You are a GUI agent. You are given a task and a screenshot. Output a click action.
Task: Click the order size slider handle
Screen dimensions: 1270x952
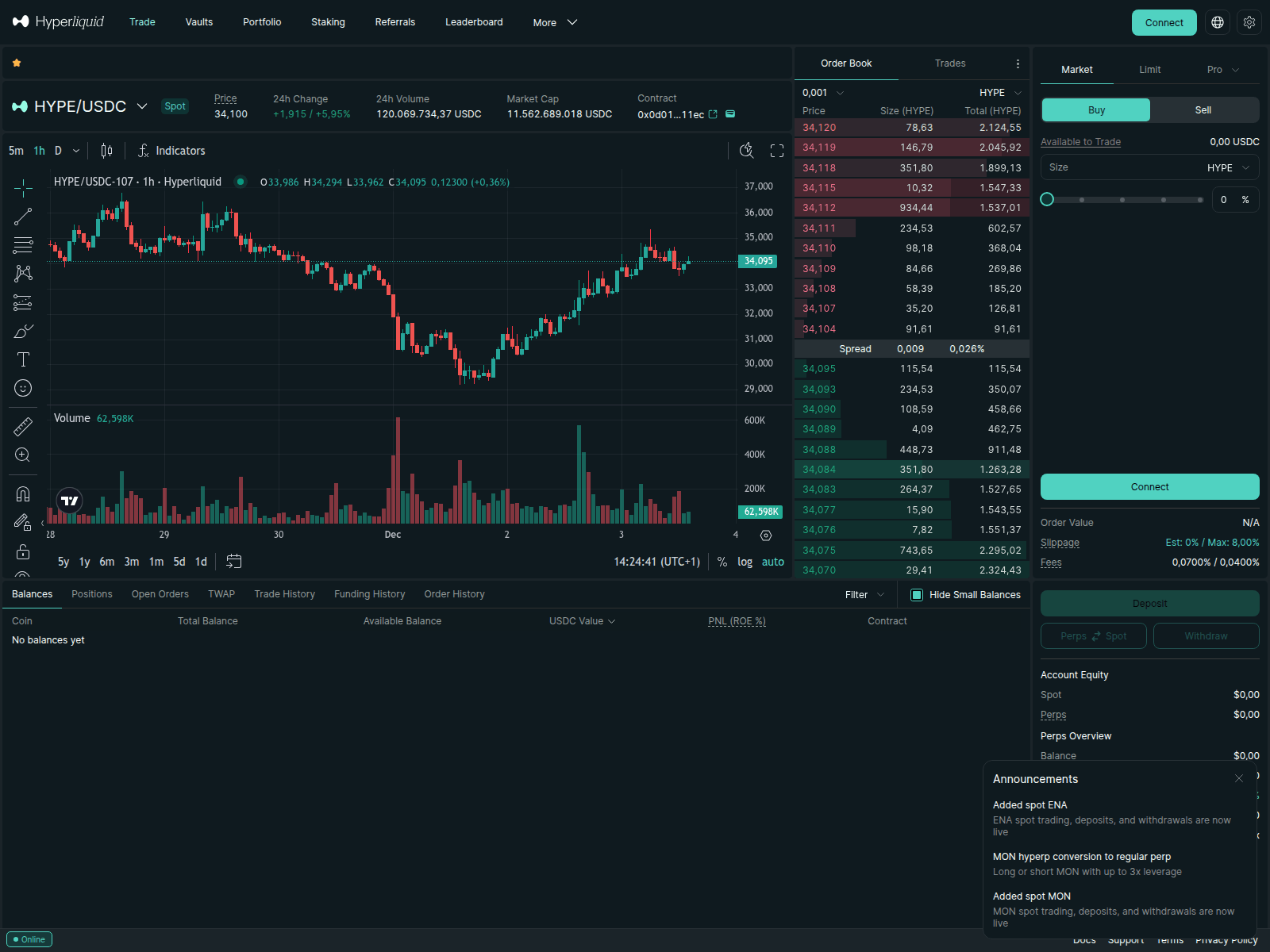1047,199
